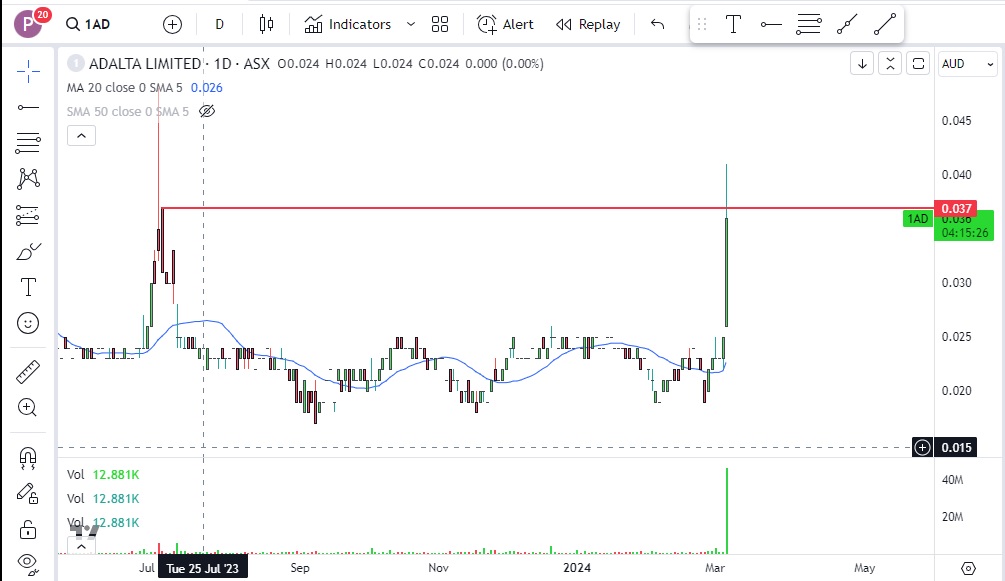Create a new Alert
Viewport: 1005px width, 581px height.
pyautogui.click(x=505, y=24)
